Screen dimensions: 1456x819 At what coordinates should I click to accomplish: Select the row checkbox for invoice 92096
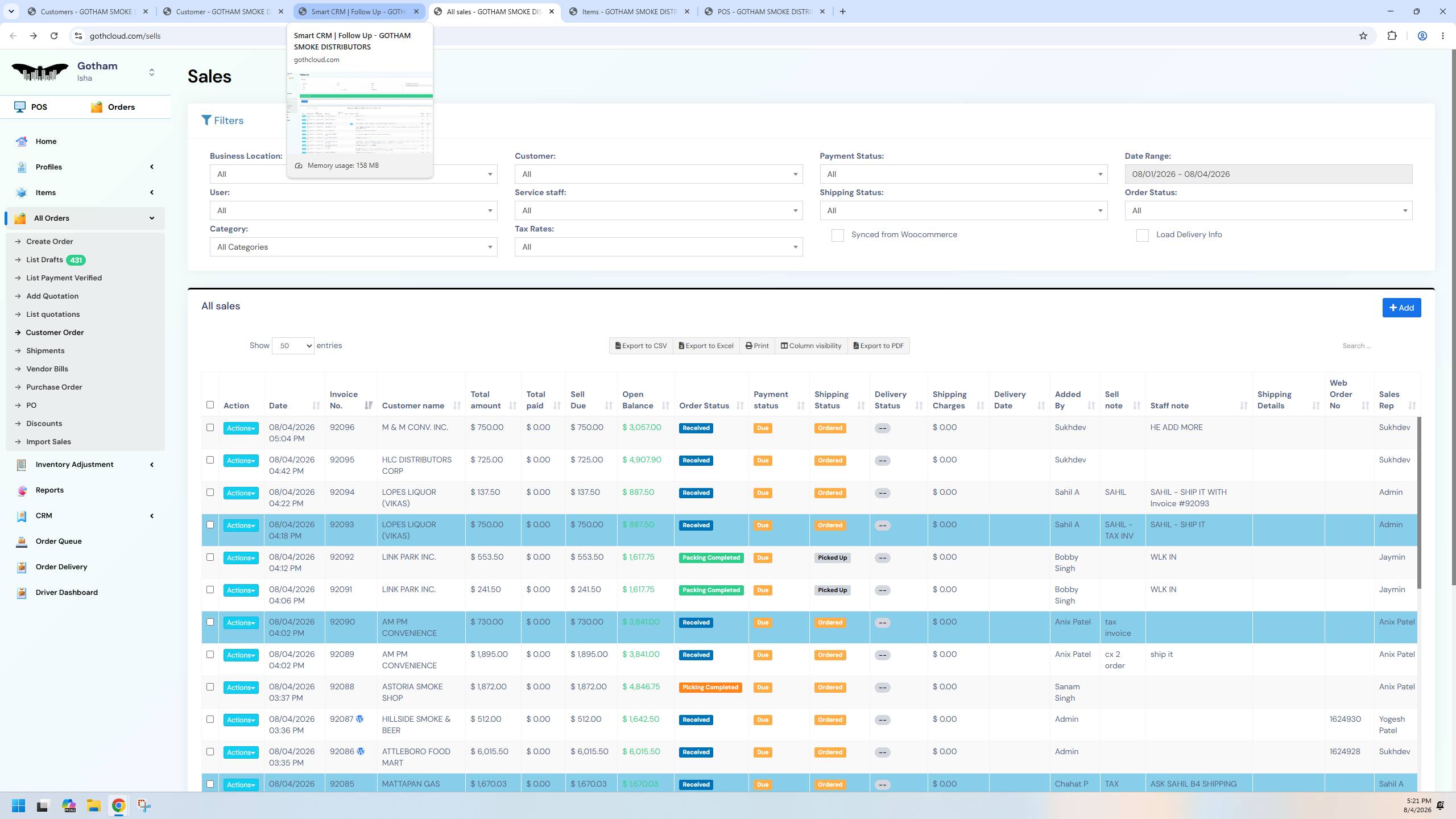click(210, 427)
